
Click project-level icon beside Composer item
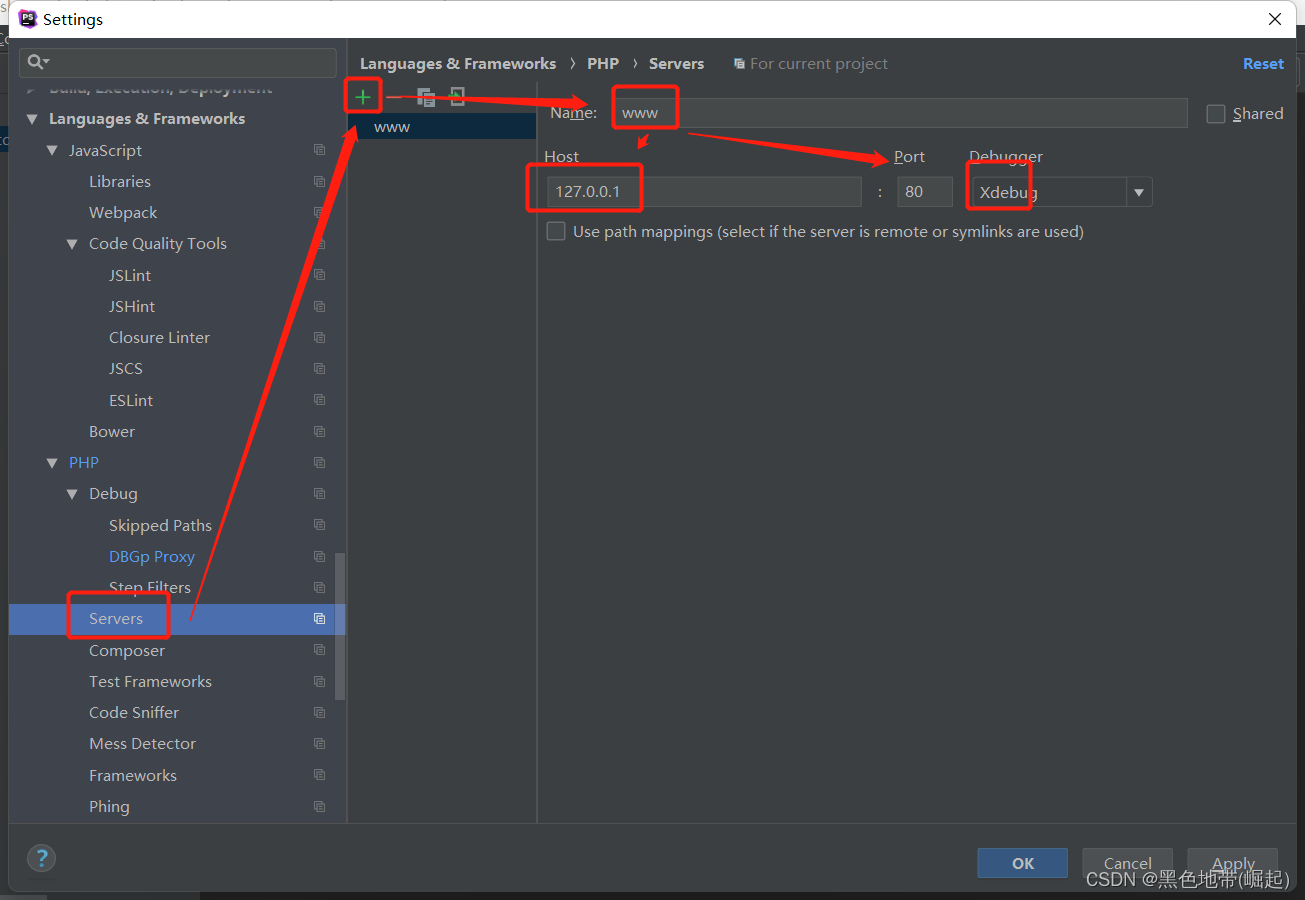click(x=319, y=650)
